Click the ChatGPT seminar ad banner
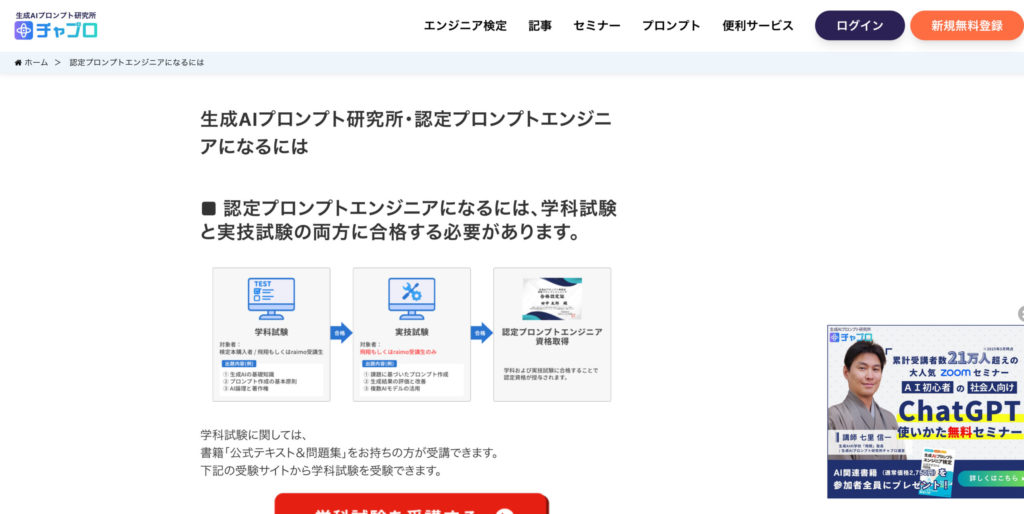 [x=925, y=412]
